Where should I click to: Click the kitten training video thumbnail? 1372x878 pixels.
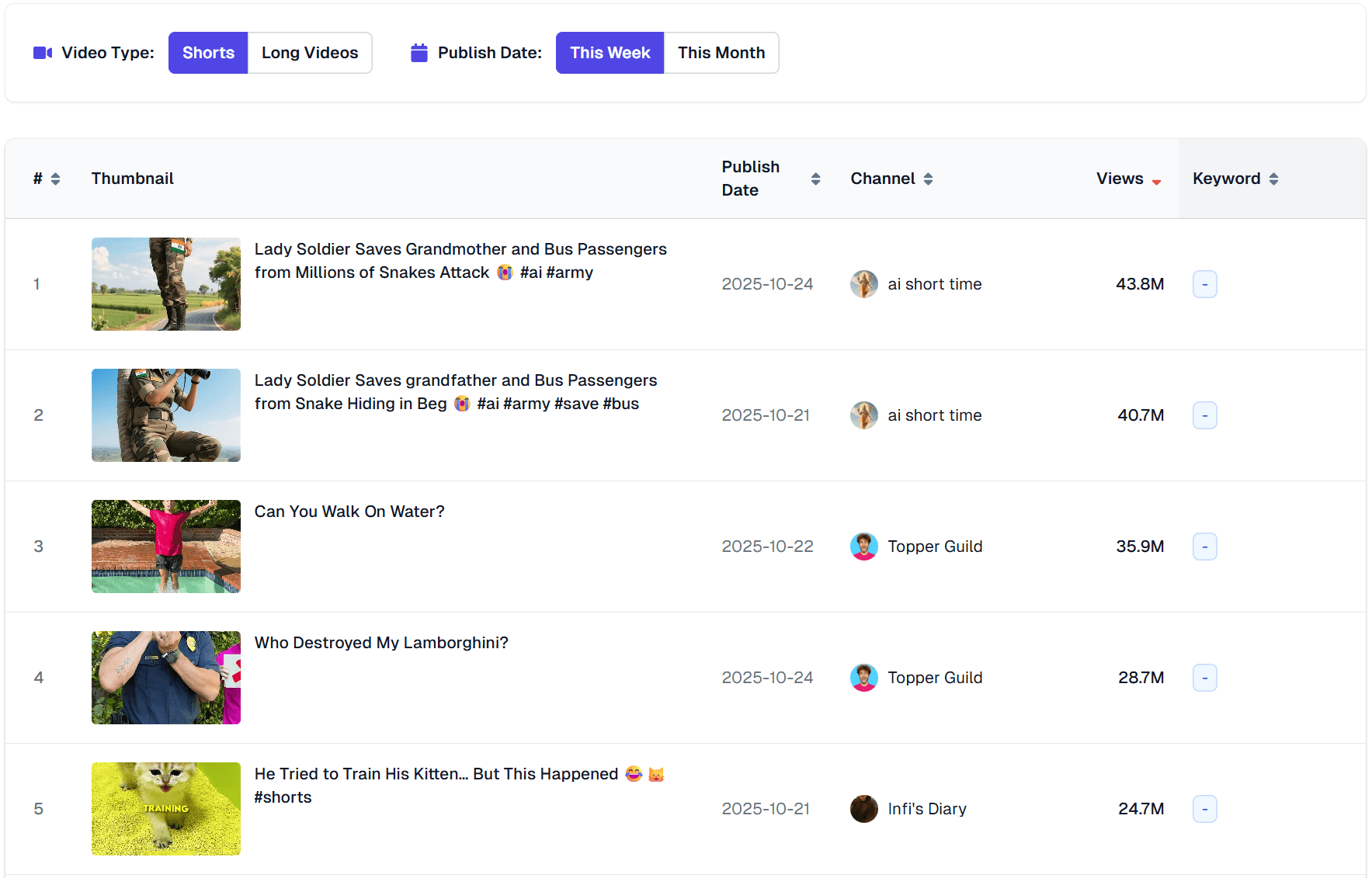[165, 808]
